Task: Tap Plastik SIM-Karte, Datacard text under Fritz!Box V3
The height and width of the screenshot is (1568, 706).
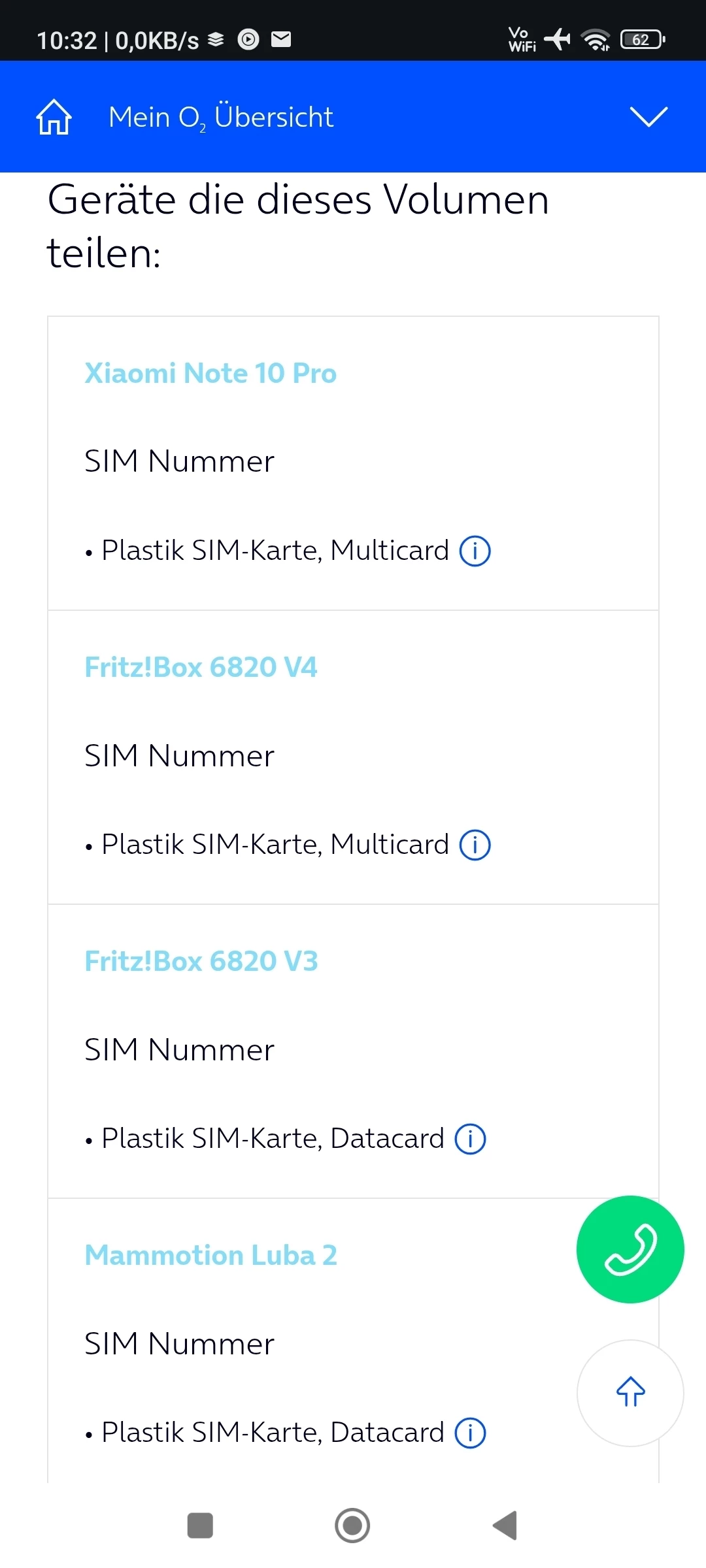Action: tap(273, 1139)
